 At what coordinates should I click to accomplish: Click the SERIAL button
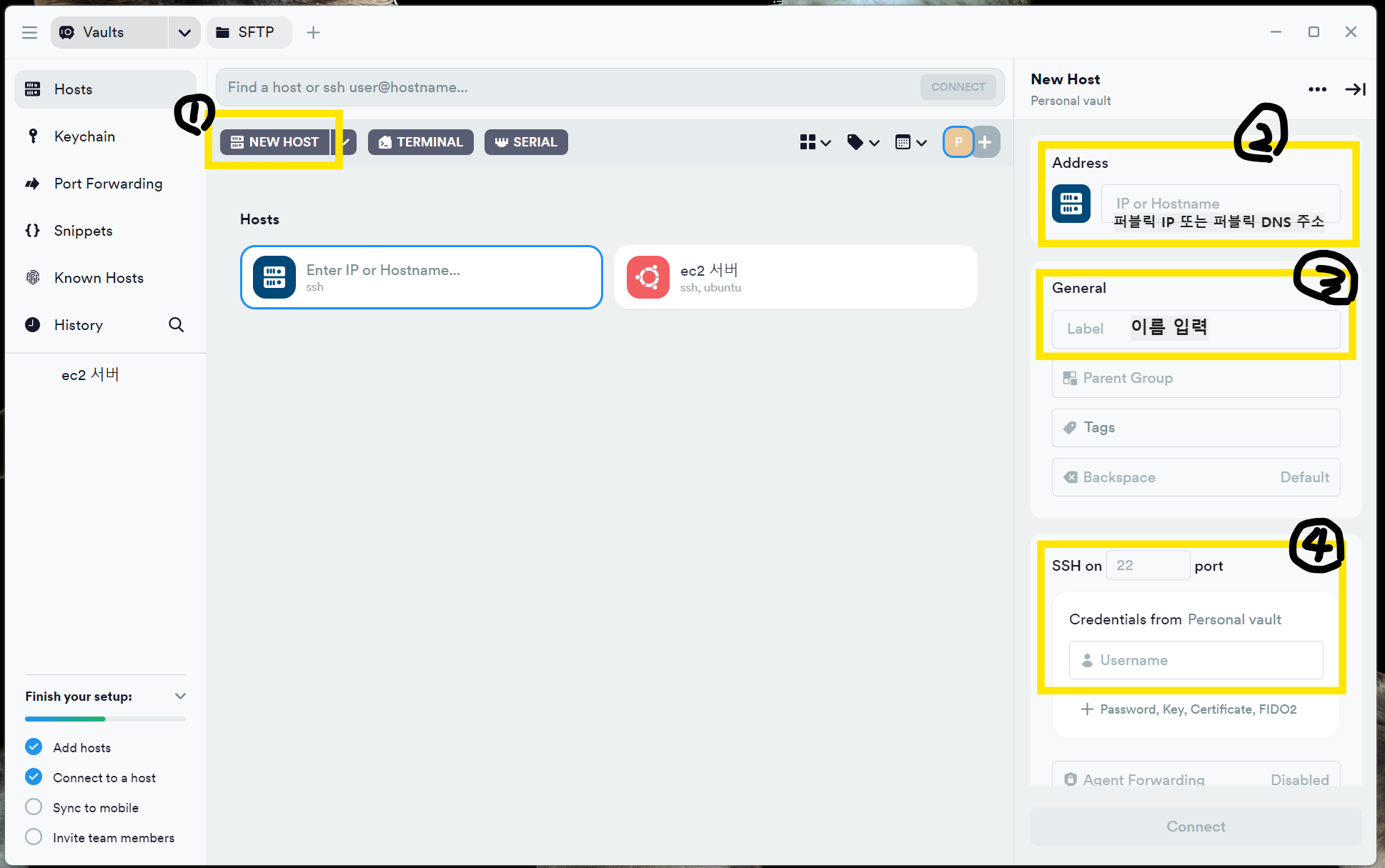coord(526,142)
